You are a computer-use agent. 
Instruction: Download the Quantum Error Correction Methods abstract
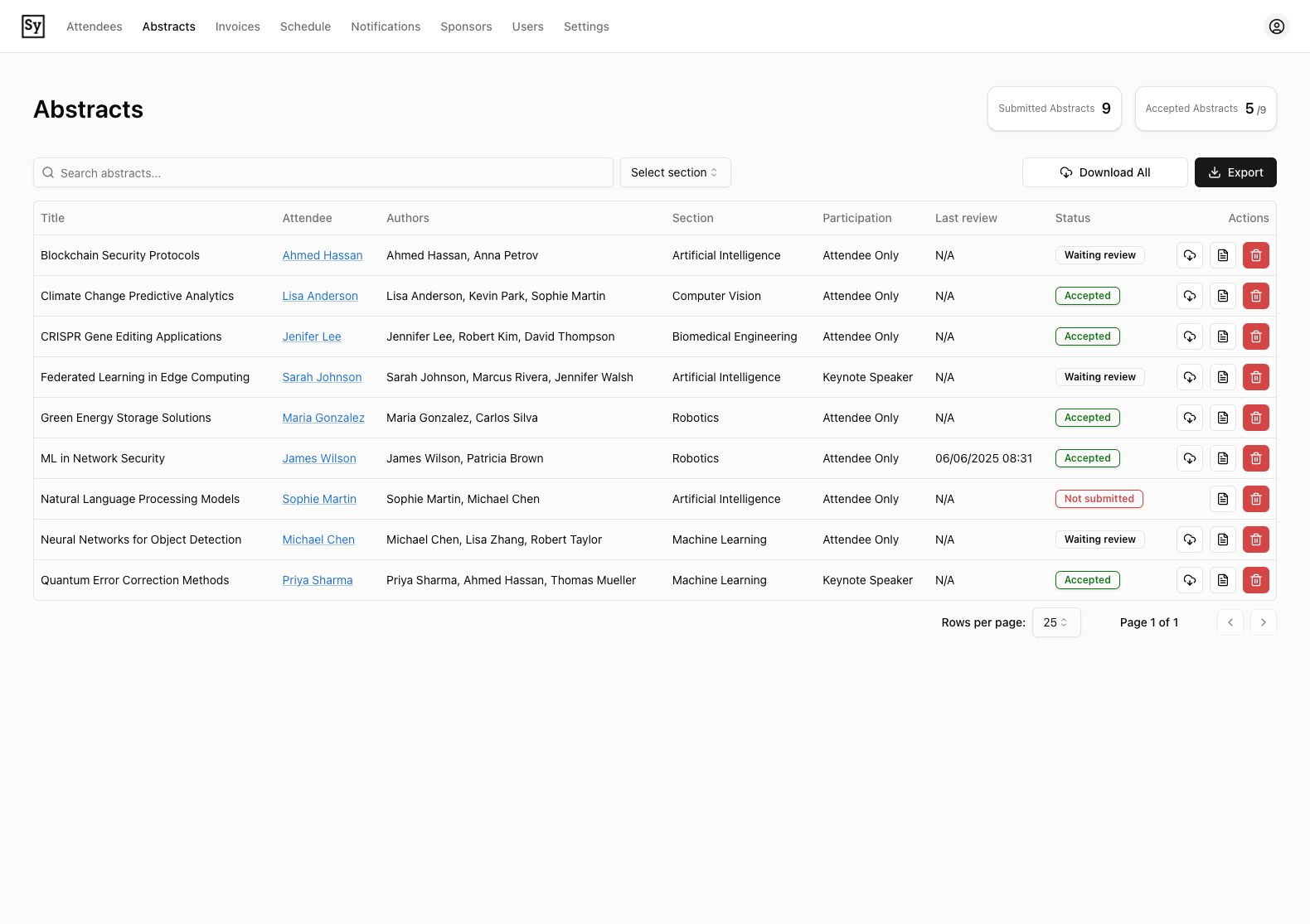tap(1189, 580)
